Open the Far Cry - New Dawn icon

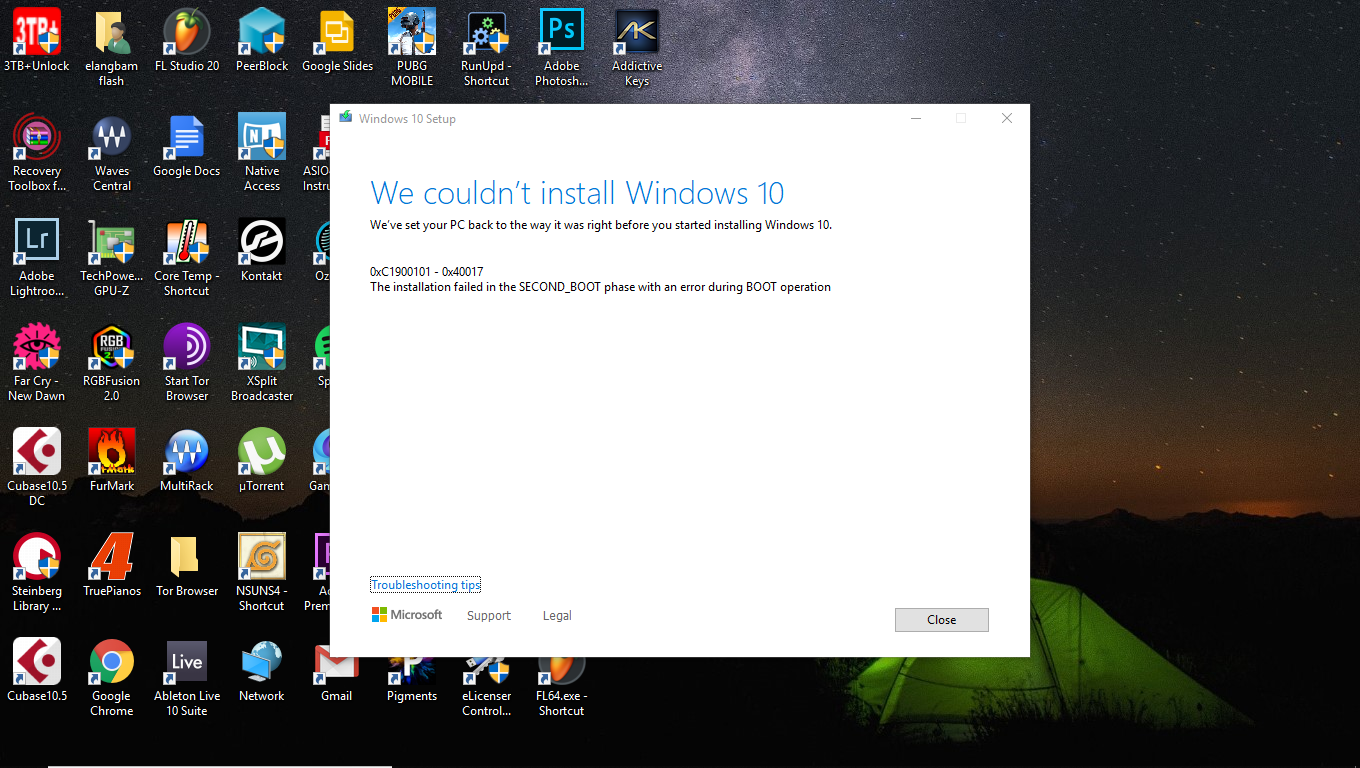pyautogui.click(x=37, y=363)
